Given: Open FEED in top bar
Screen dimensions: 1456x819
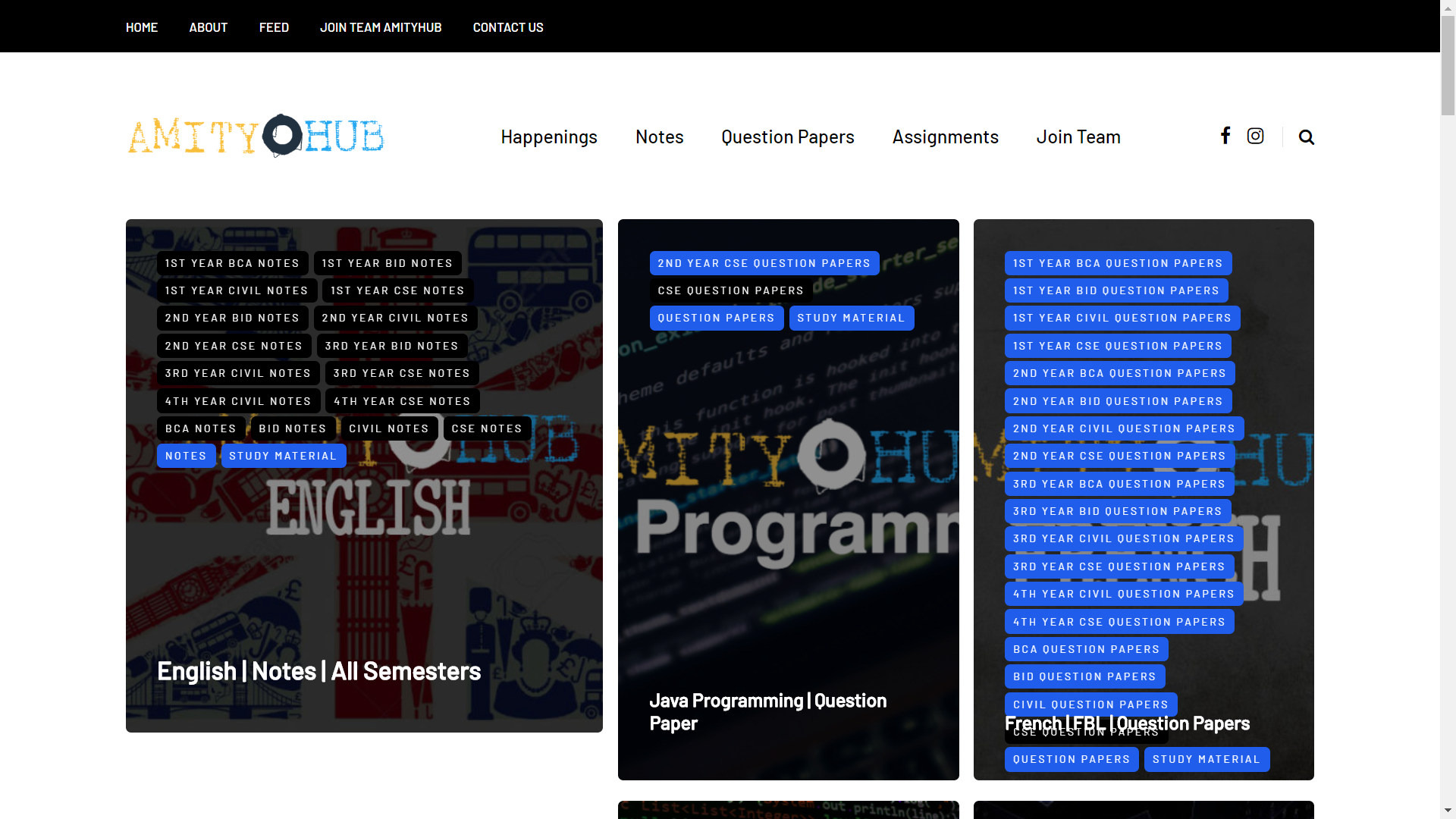Looking at the screenshot, I should 274,27.
